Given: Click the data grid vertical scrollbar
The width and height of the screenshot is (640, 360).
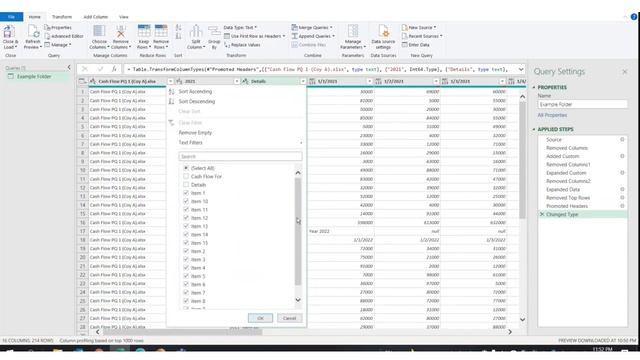Looking at the screenshot, I should [x=522, y=160].
